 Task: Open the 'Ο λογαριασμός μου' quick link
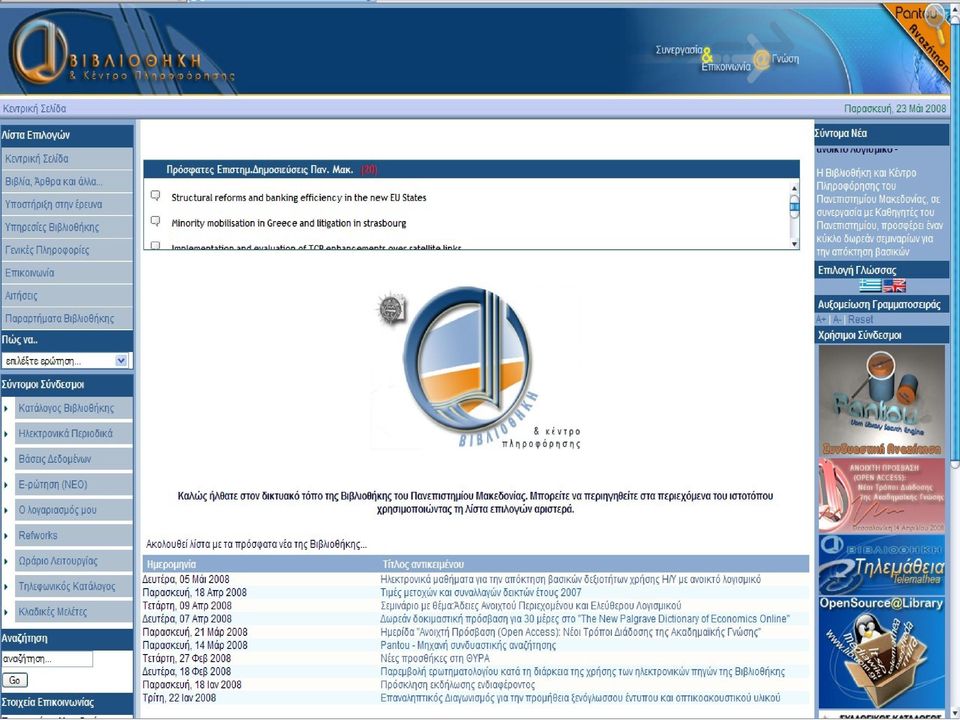pyautogui.click(x=74, y=511)
